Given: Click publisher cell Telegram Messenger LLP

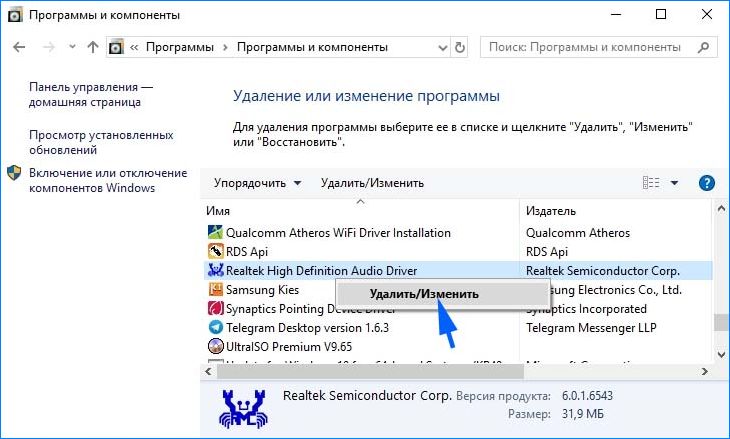Looking at the screenshot, I should pos(591,328).
